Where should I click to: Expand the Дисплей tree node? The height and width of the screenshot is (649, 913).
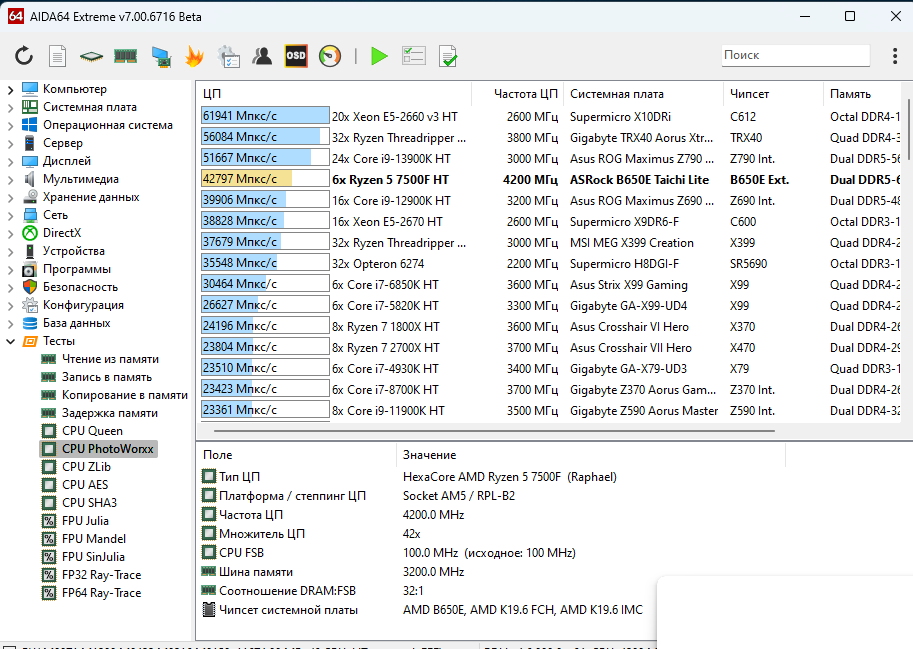(10, 162)
